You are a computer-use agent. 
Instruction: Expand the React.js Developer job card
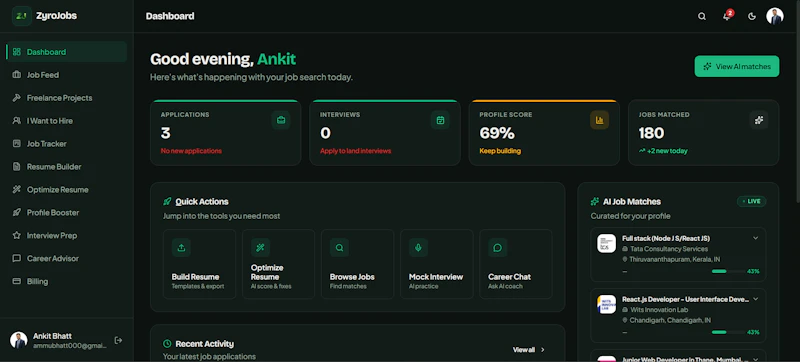(x=756, y=299)
